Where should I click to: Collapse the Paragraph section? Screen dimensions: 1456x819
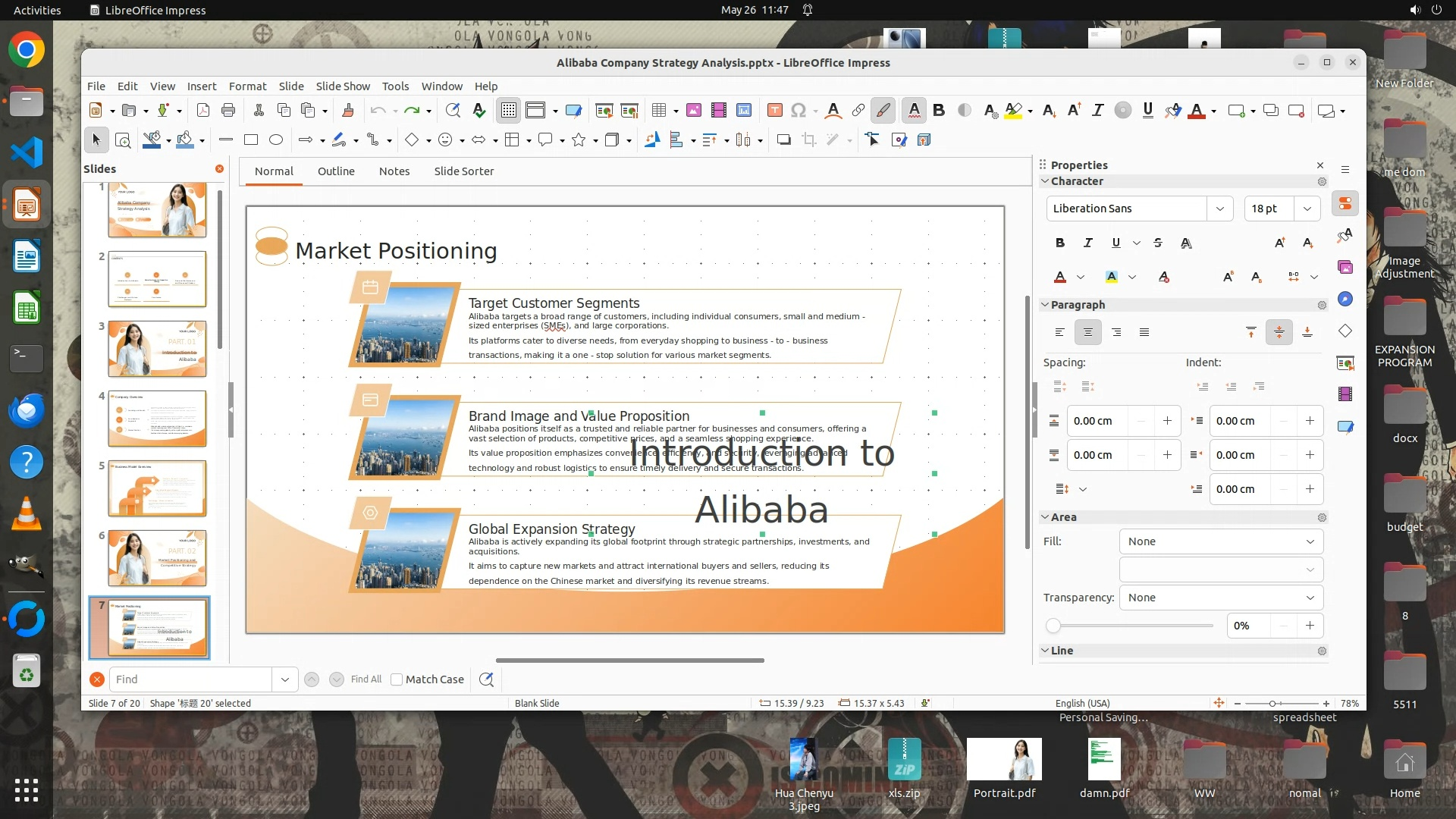[1045, 305]
